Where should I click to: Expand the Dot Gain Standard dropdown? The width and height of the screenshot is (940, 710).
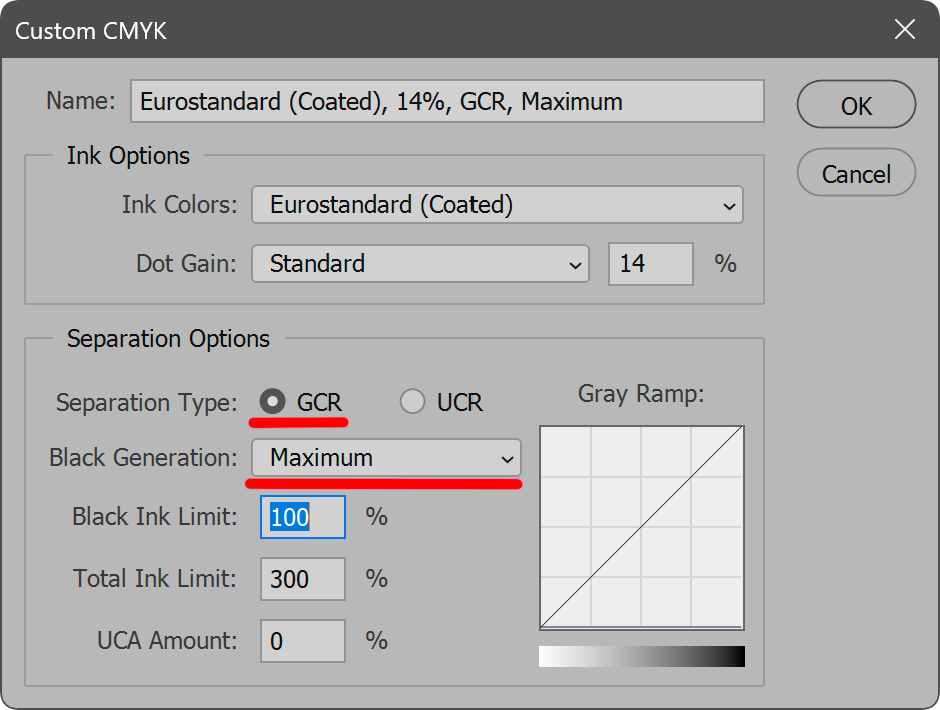tap(419, 264)
